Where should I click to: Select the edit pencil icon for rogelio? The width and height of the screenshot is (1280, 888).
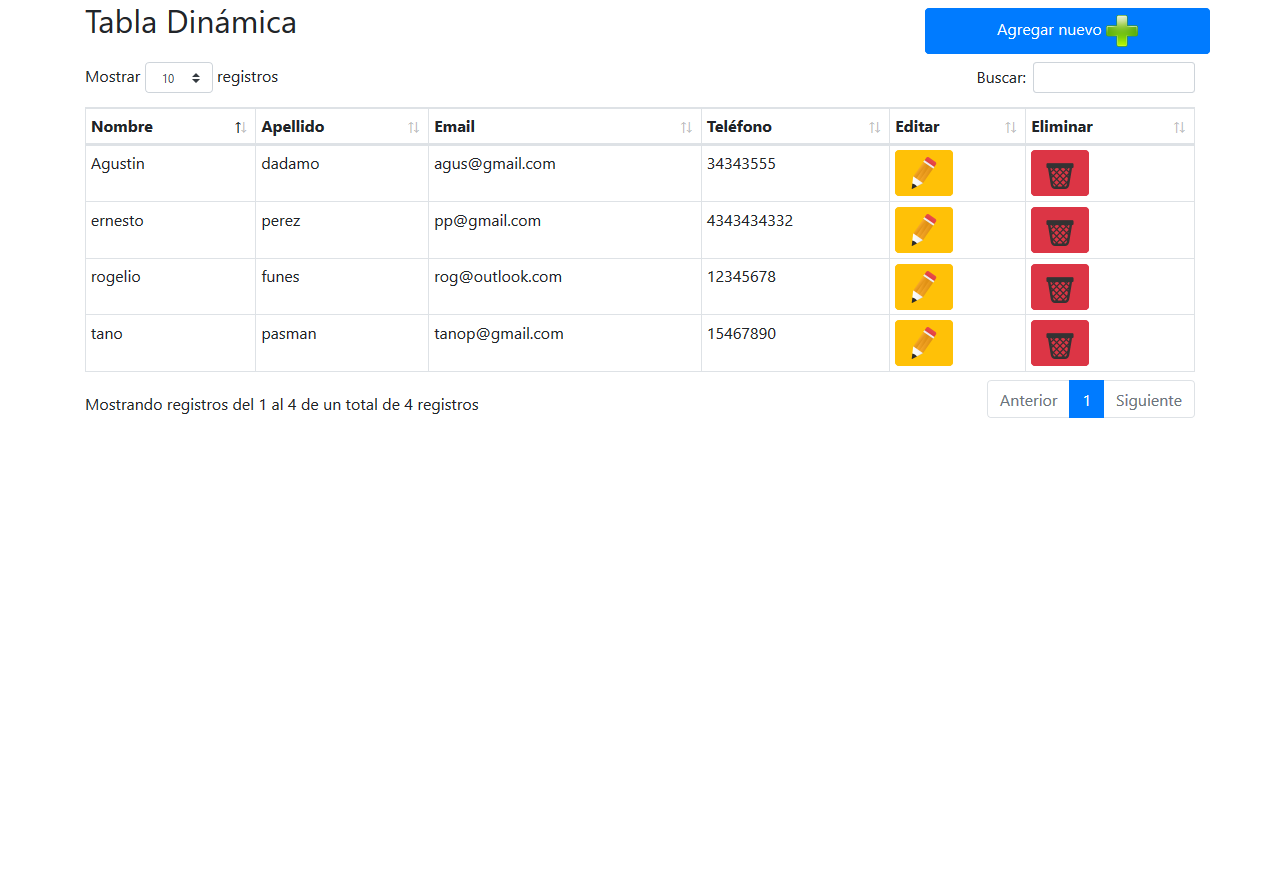[923, 286]
